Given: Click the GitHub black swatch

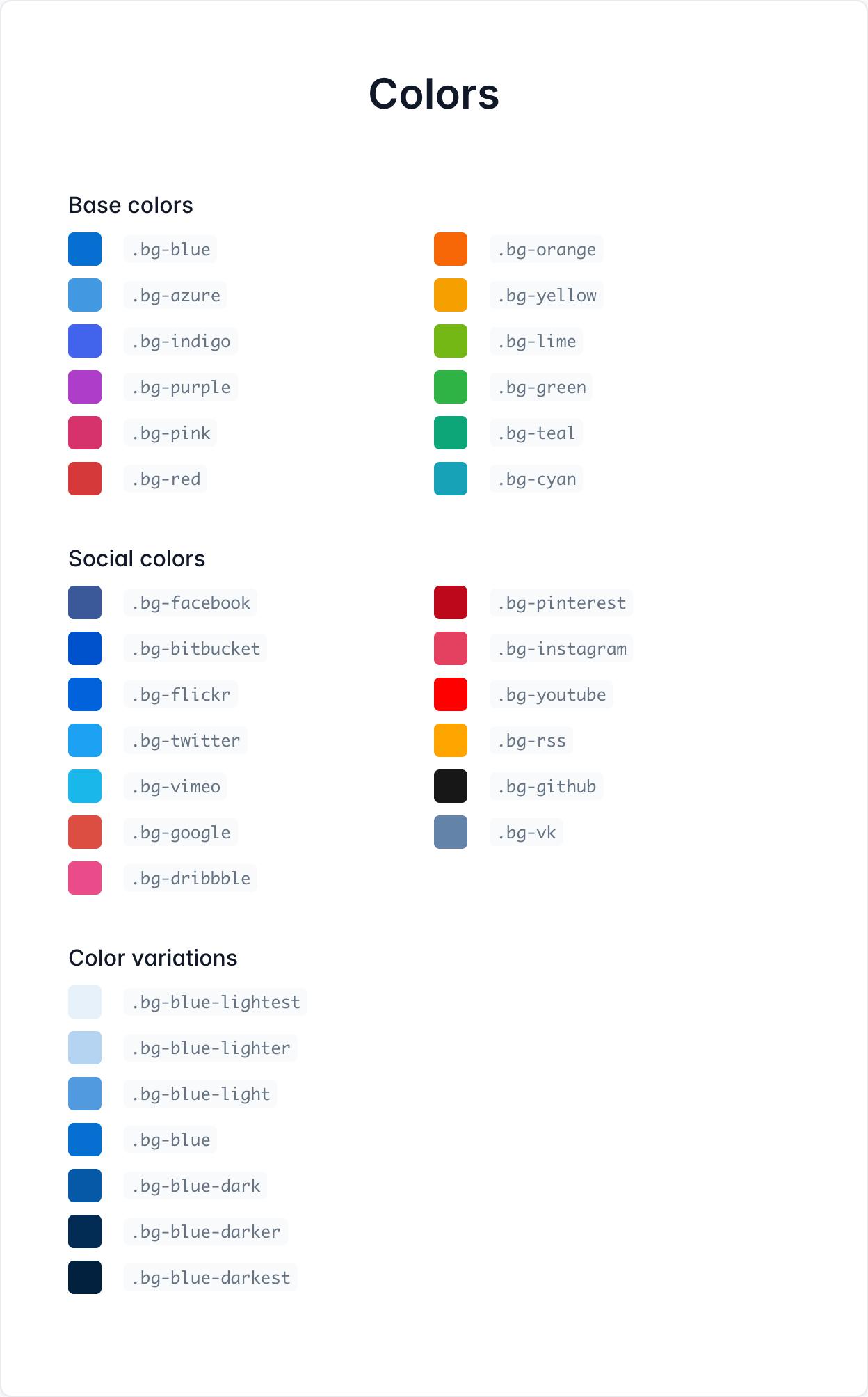Looking at the screenshot, I should point(451,786).
